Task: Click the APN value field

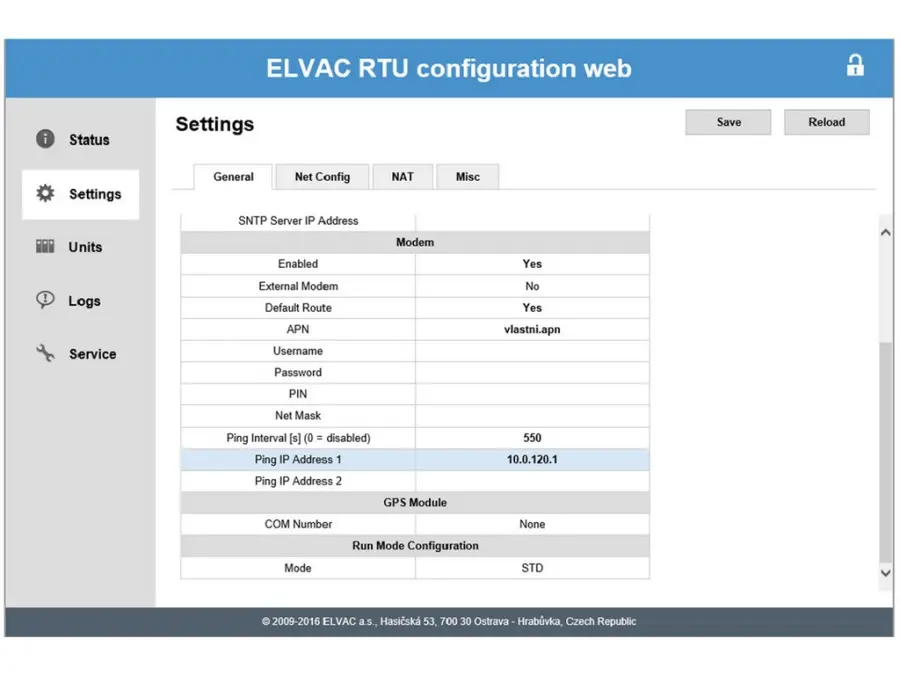Action: point(532,329)
